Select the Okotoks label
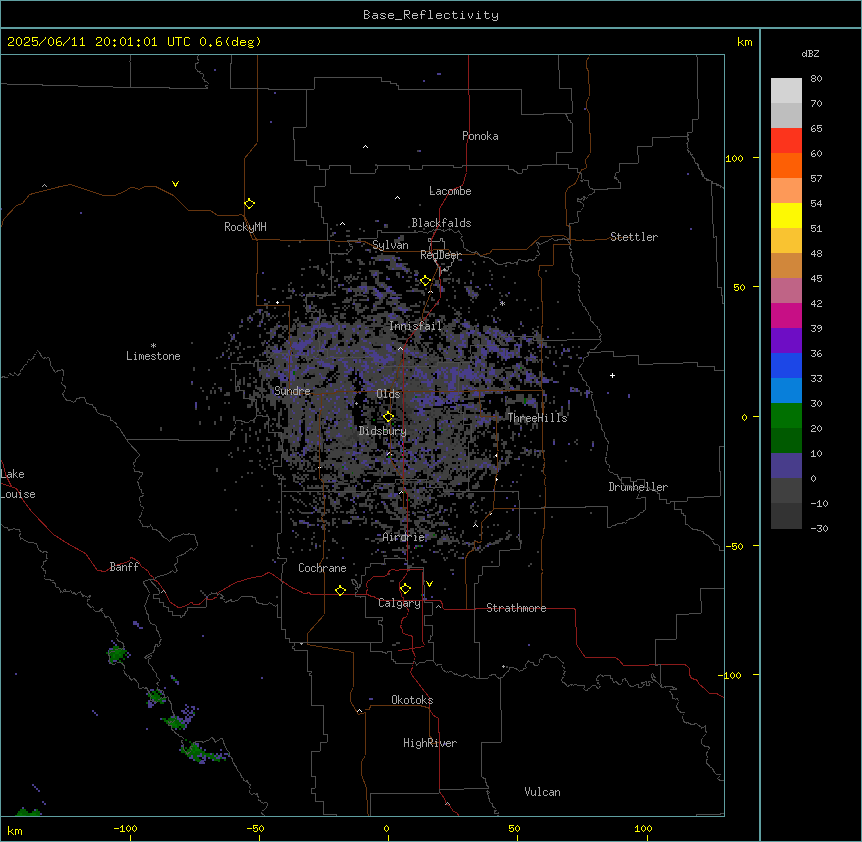Viewport: 862px width, 842px height. point(412,700)
